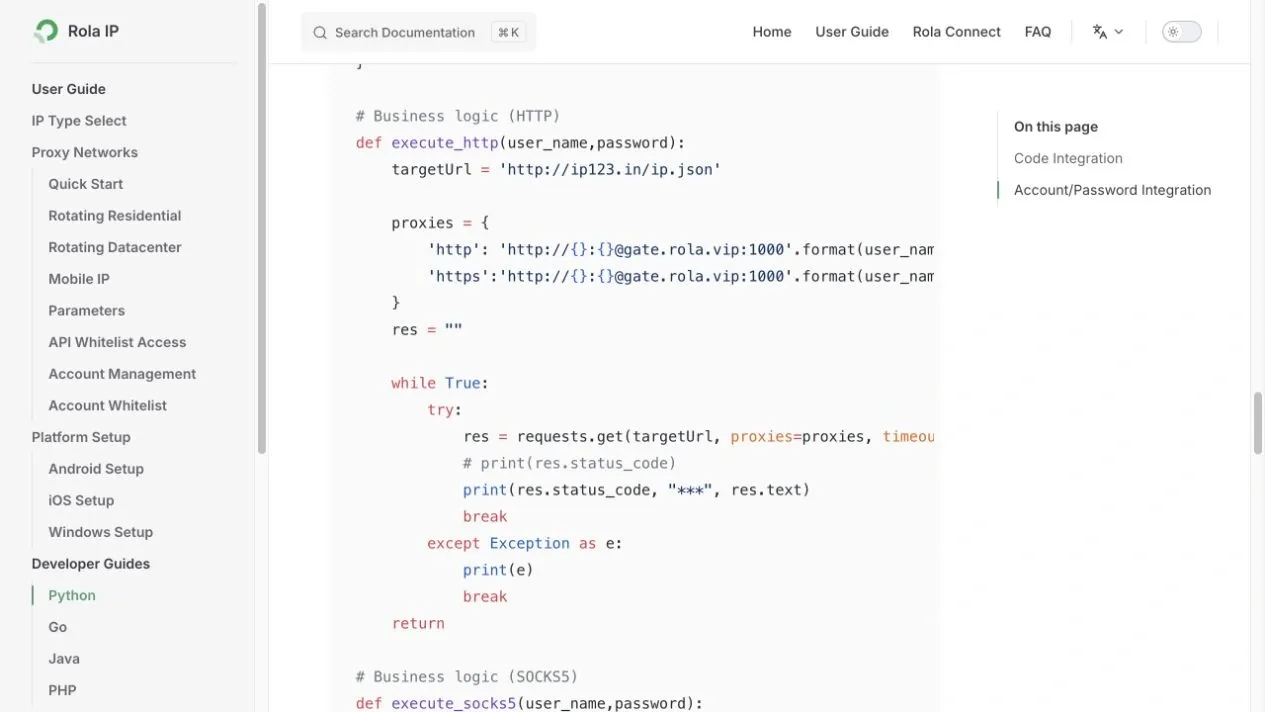
Task: Select User Guide in the sidebar
Action: tap(68, 89)
